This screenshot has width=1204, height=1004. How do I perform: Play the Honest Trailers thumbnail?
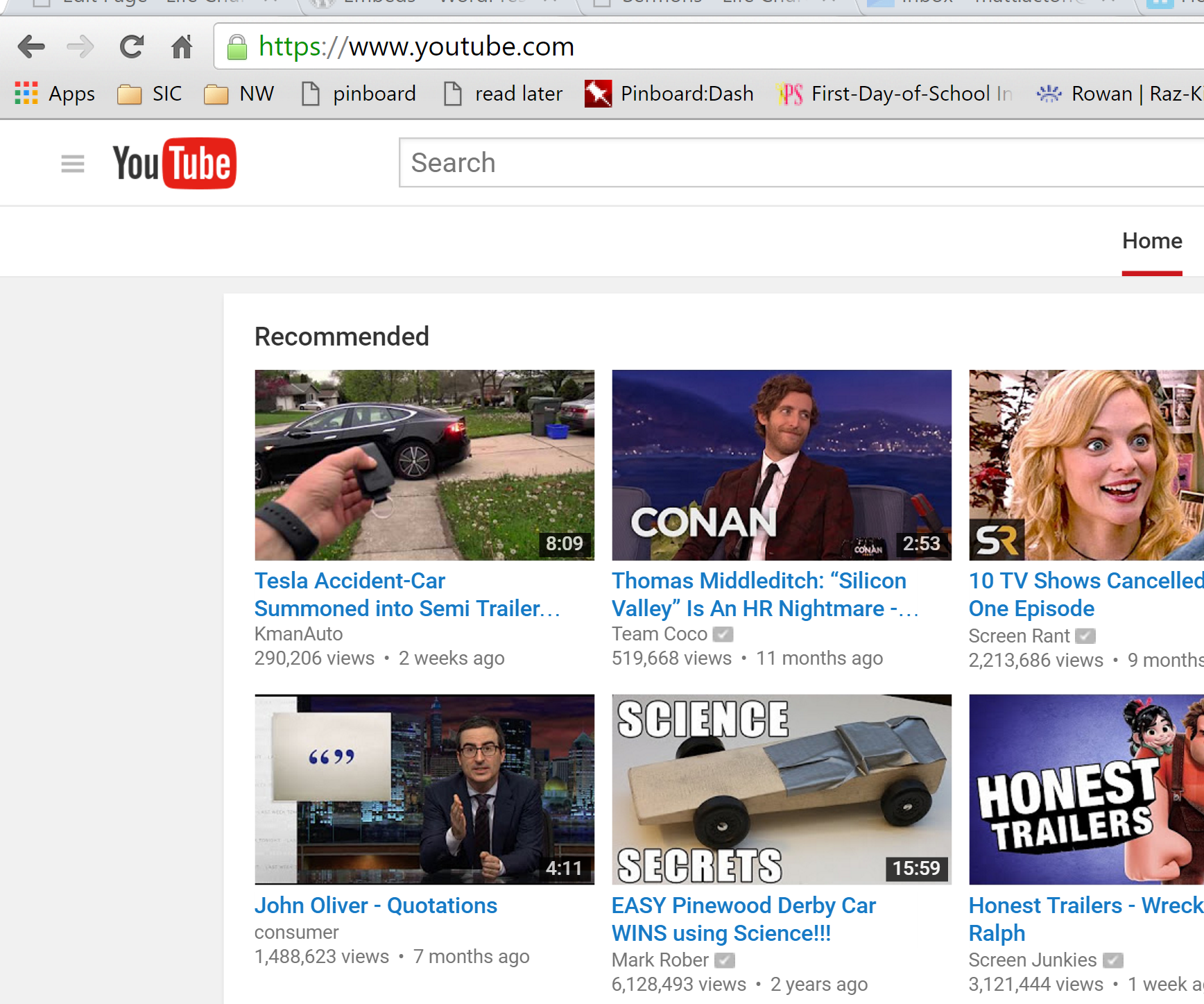point(1086,790)
